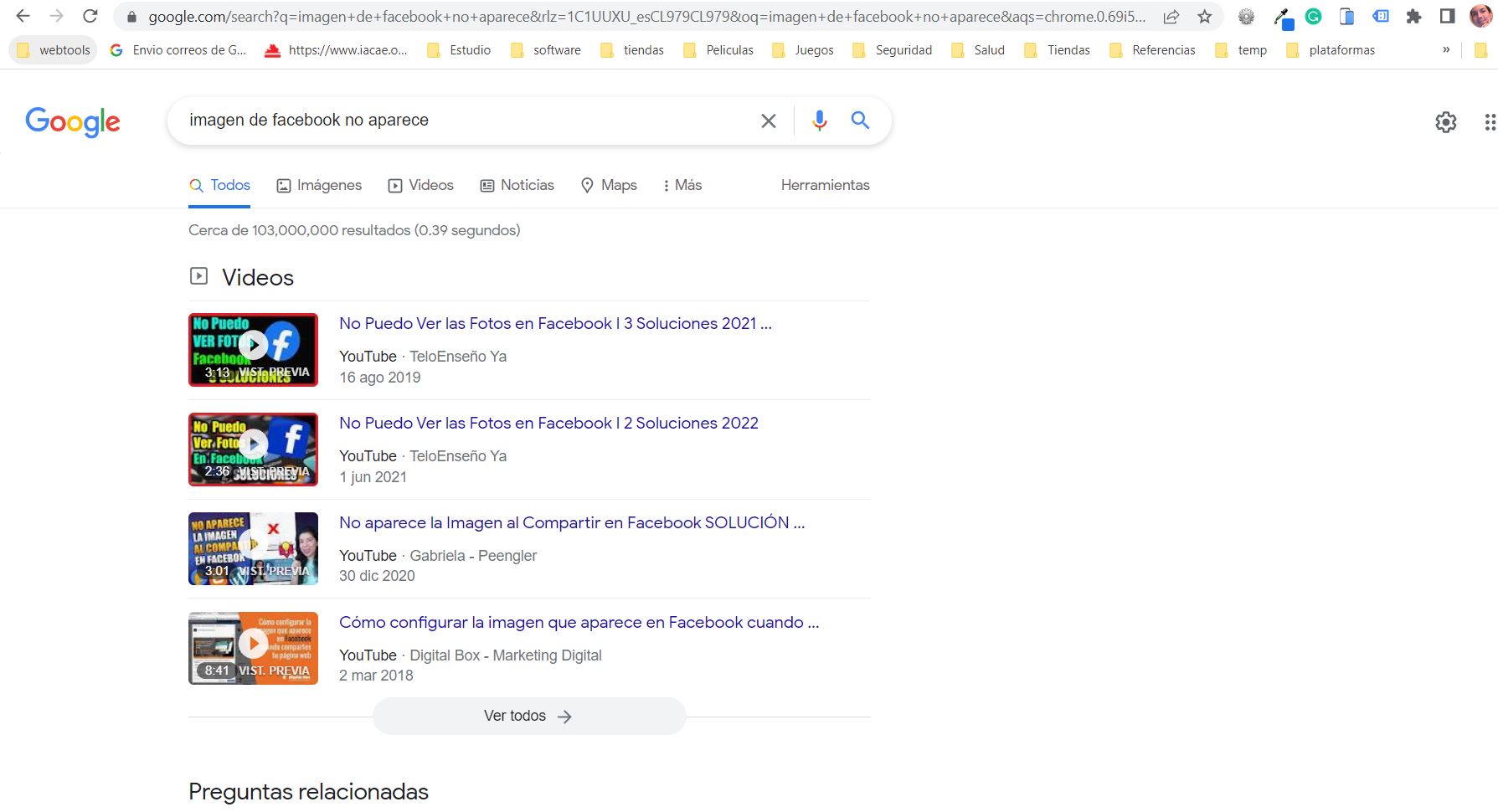
Task: Open the color picker extension icon
Action: (x=1282, y=18)
